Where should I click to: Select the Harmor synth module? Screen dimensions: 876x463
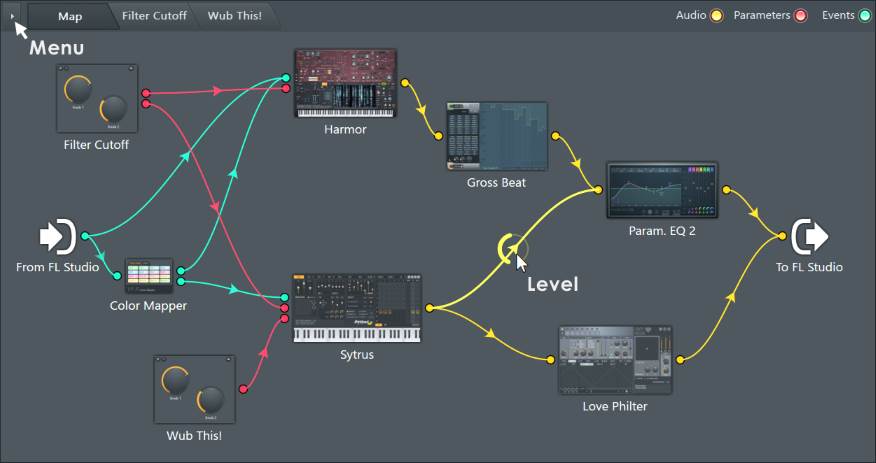345,84
